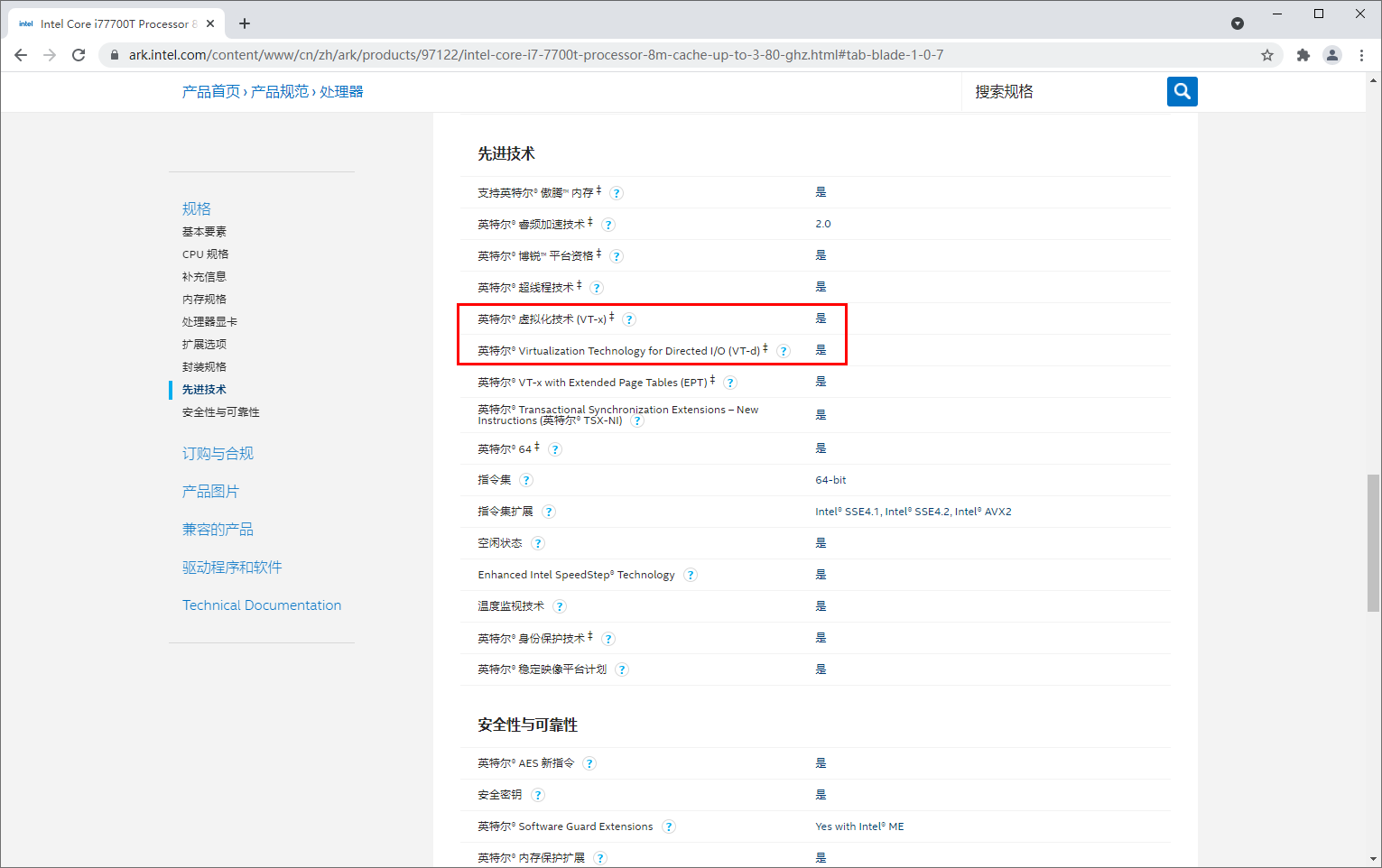Close the Intel Core i7-7700T tab

(x=211, y=23)
